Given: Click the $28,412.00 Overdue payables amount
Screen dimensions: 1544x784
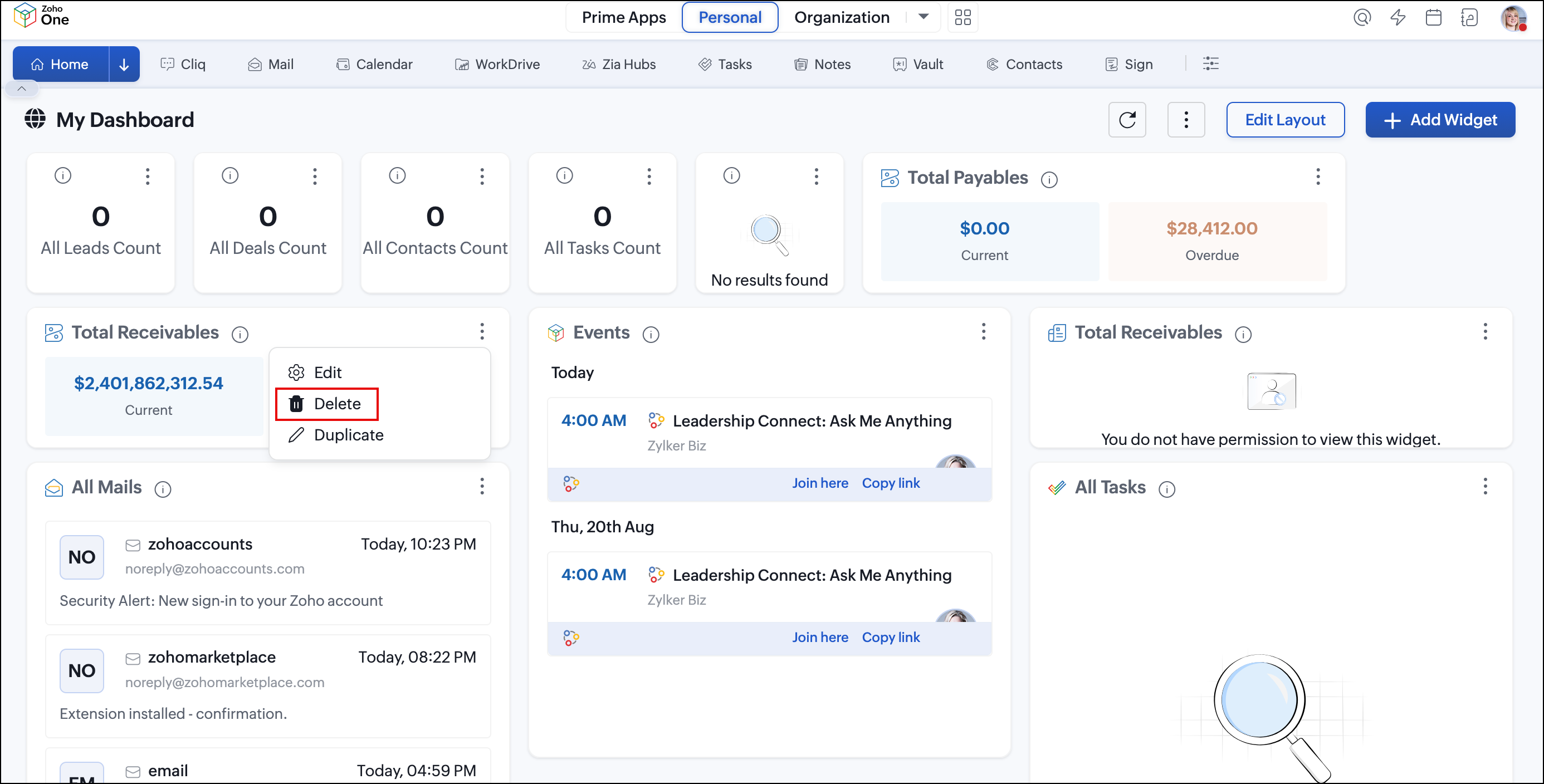Looking at the screenshot, I should (1211, 228).
